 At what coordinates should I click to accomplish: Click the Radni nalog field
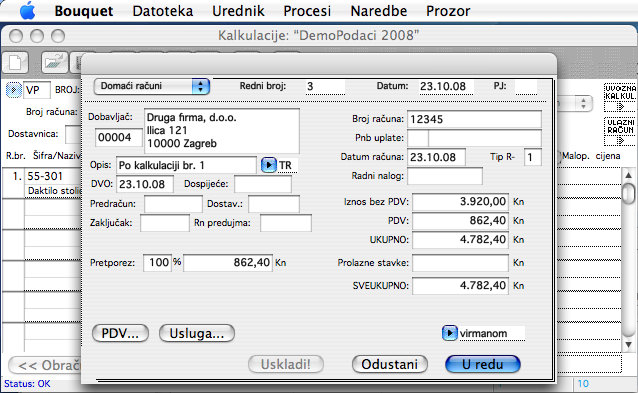tap(445, 176)
